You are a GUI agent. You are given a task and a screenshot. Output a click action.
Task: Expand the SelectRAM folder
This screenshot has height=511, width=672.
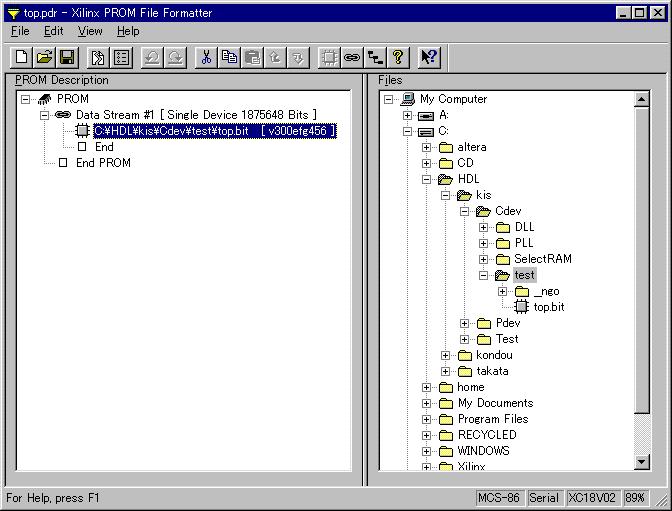click(483, 259)
